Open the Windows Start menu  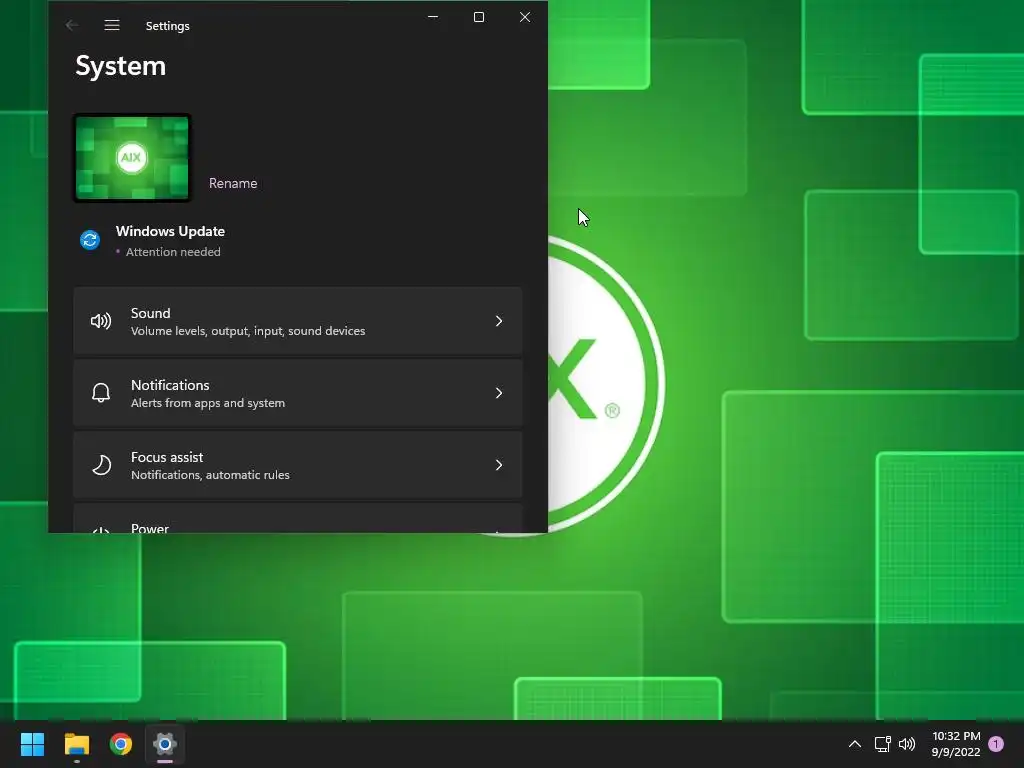coord(32,744)
